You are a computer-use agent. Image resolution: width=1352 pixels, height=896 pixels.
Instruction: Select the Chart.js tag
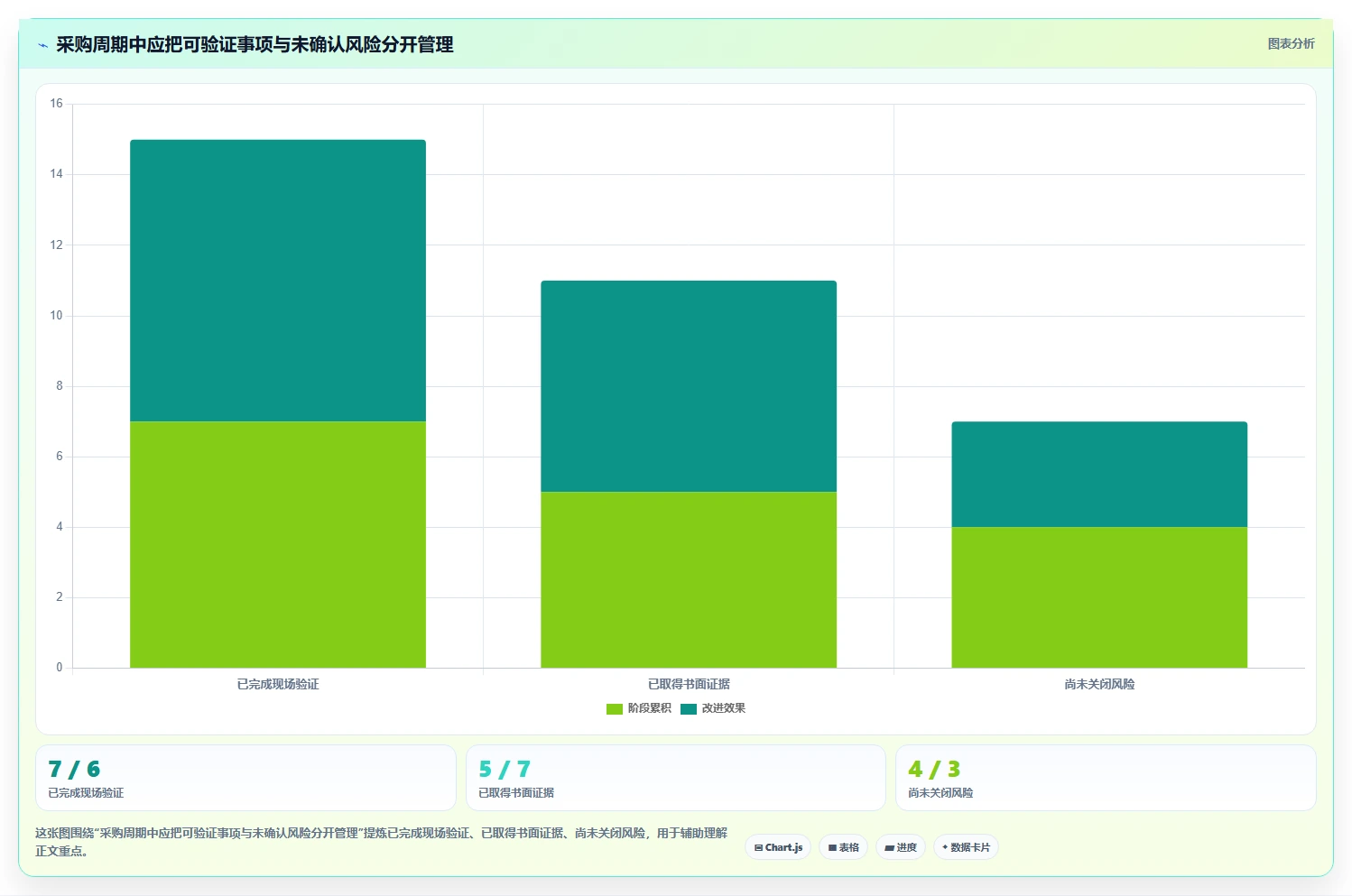click(x=778, y=847)
